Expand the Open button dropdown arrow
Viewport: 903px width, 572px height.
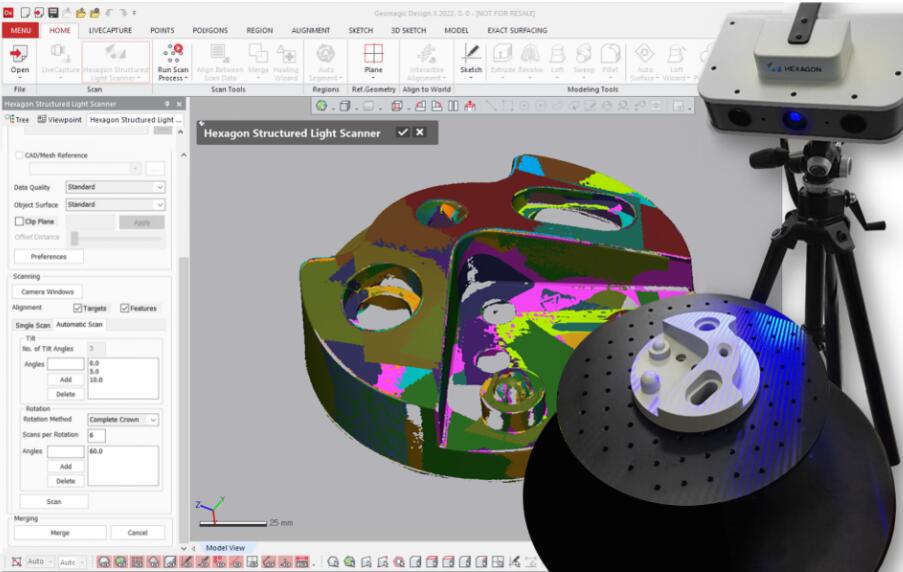[20, 78]
